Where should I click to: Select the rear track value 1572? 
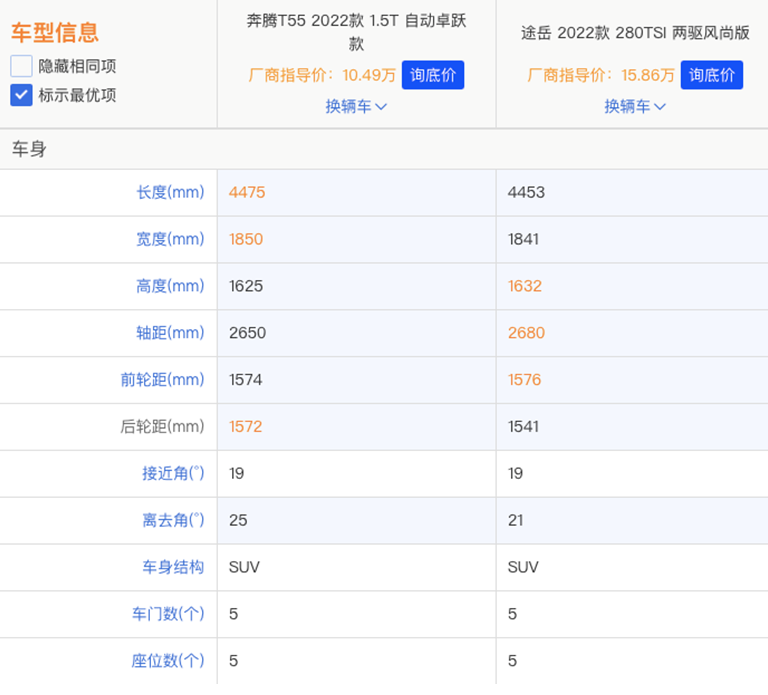pyautogui.click(x=245, y=426)
